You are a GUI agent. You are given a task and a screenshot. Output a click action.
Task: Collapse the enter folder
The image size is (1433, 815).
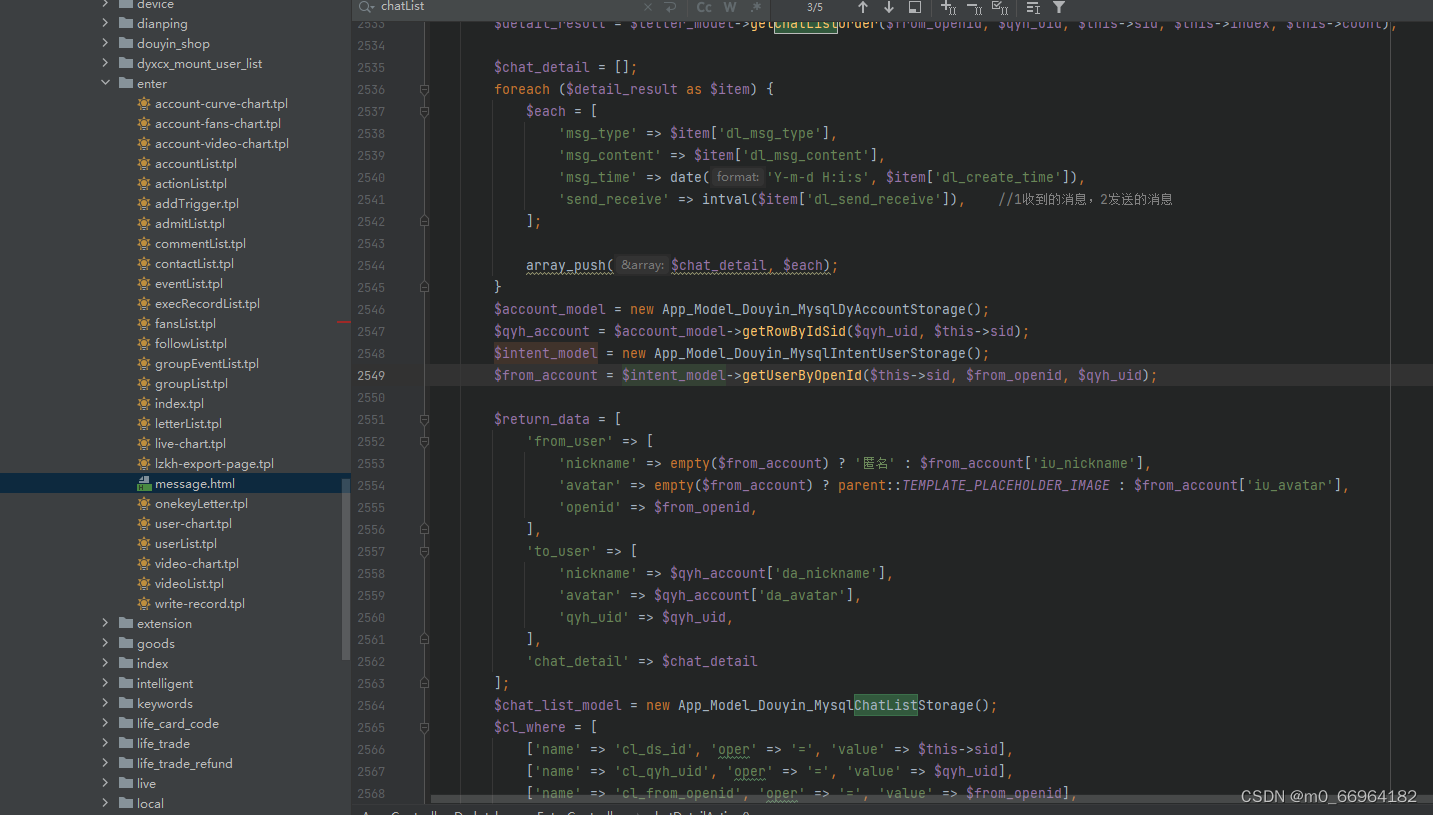click(106, 84)
